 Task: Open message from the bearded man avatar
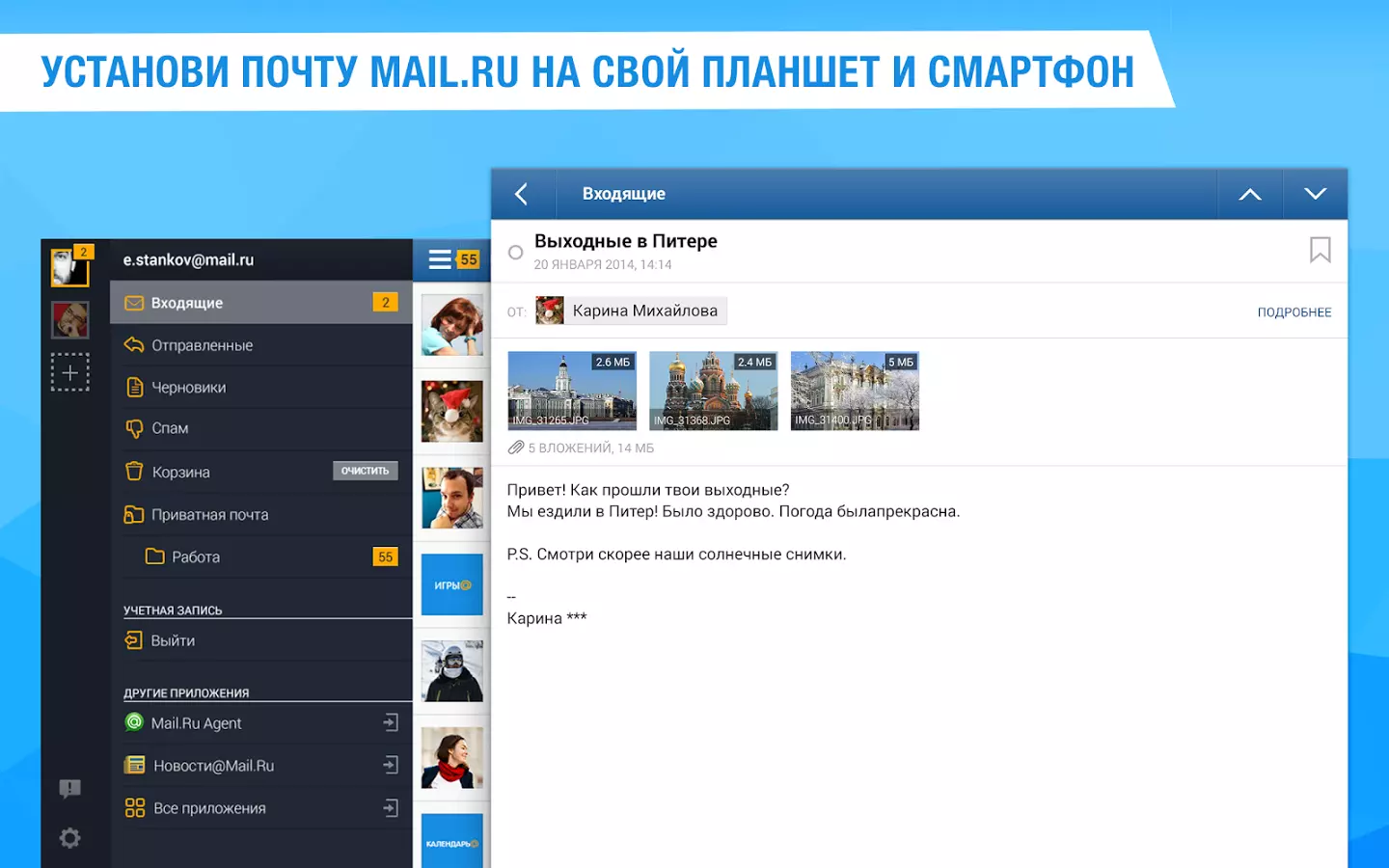452,498
